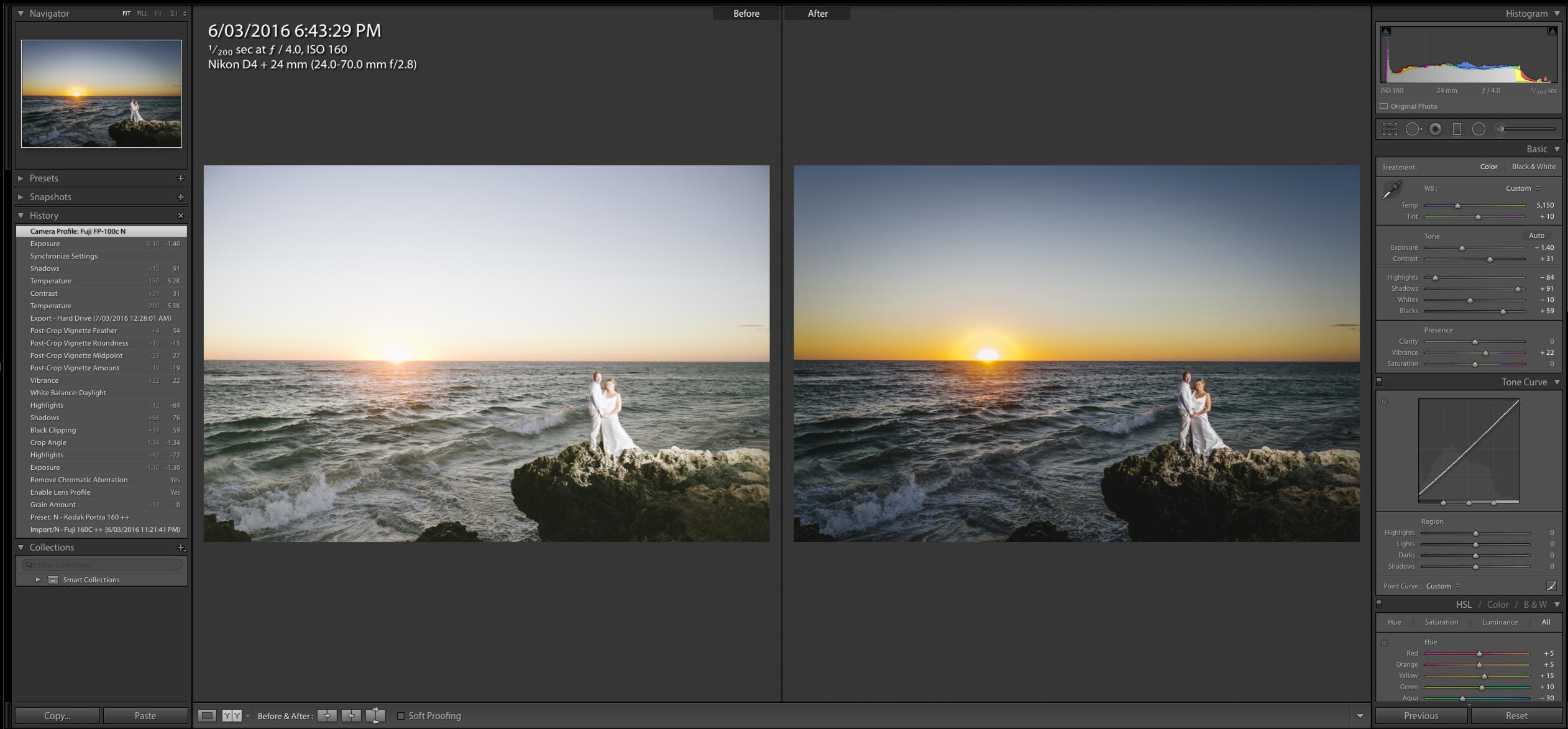This screenshot has height=729, width=1568.
Task: Switch HSL panel to Saturation tab
Action: click(1441, 622)
